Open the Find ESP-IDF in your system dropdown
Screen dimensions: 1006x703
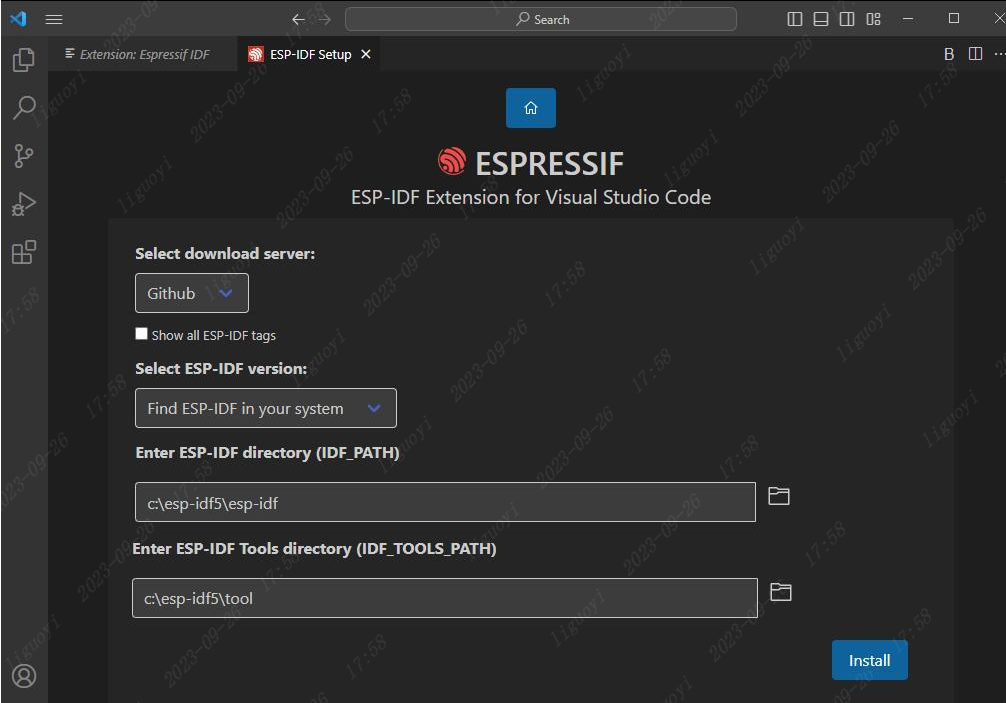point(266,408)
